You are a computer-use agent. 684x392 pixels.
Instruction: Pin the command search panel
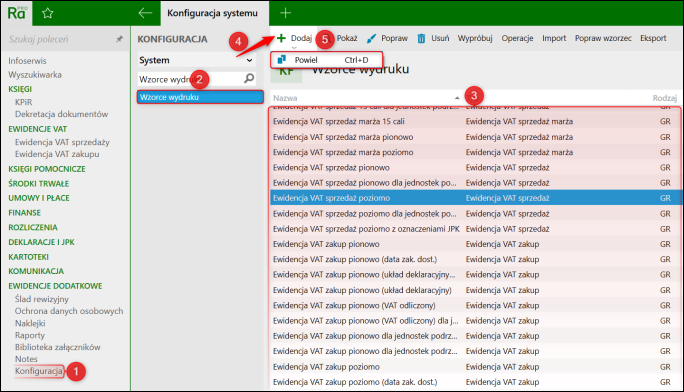[x=119, y=39]
